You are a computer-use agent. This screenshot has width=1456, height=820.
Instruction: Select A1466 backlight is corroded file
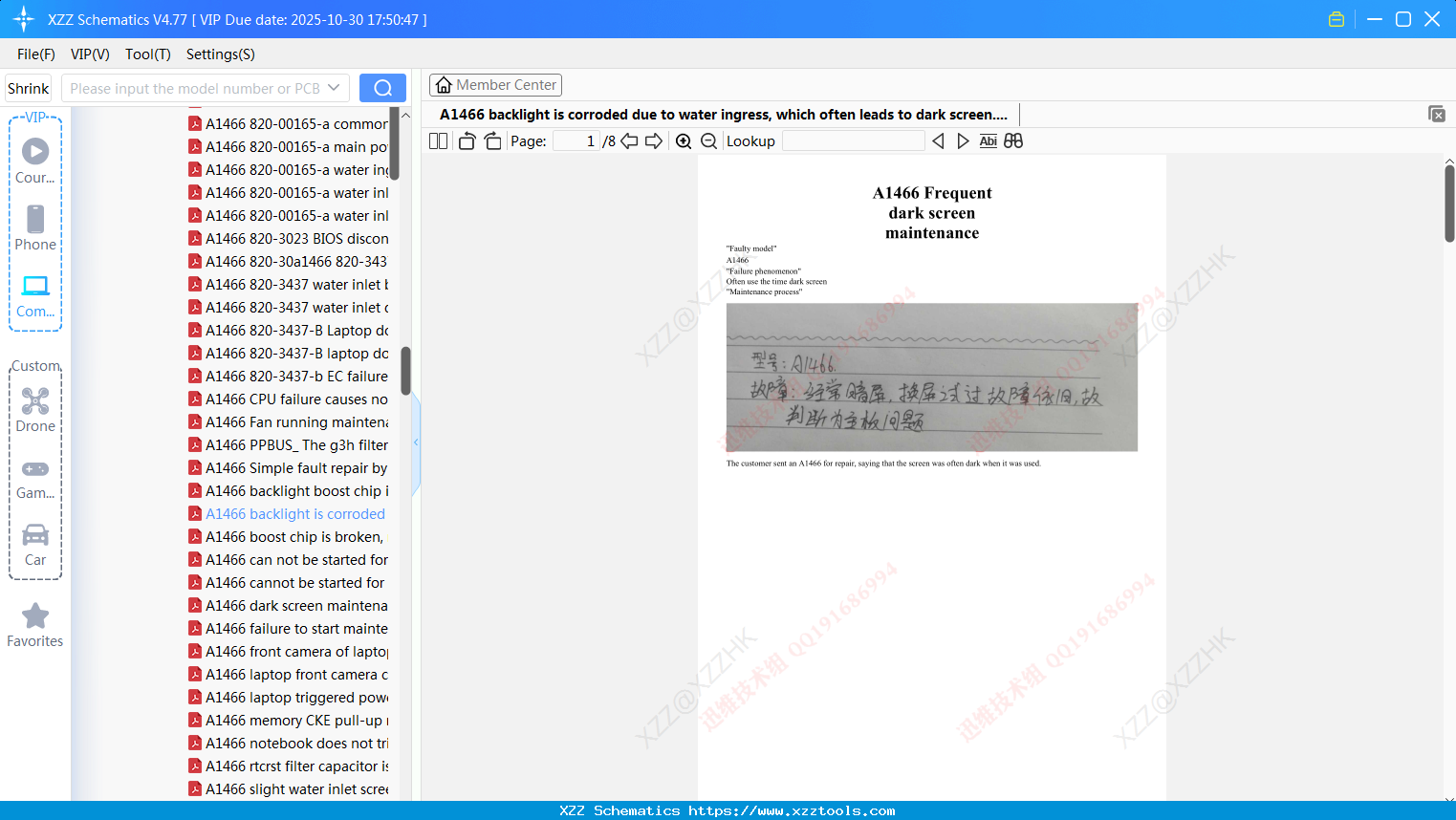(288, 514)
